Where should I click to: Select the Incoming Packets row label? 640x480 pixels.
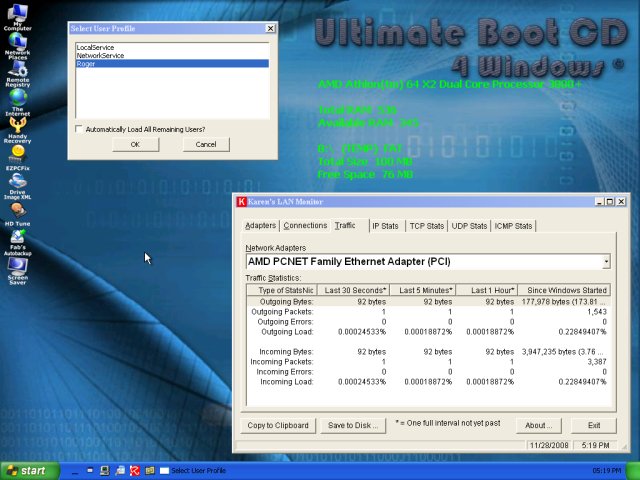click(x=282, y=362)
